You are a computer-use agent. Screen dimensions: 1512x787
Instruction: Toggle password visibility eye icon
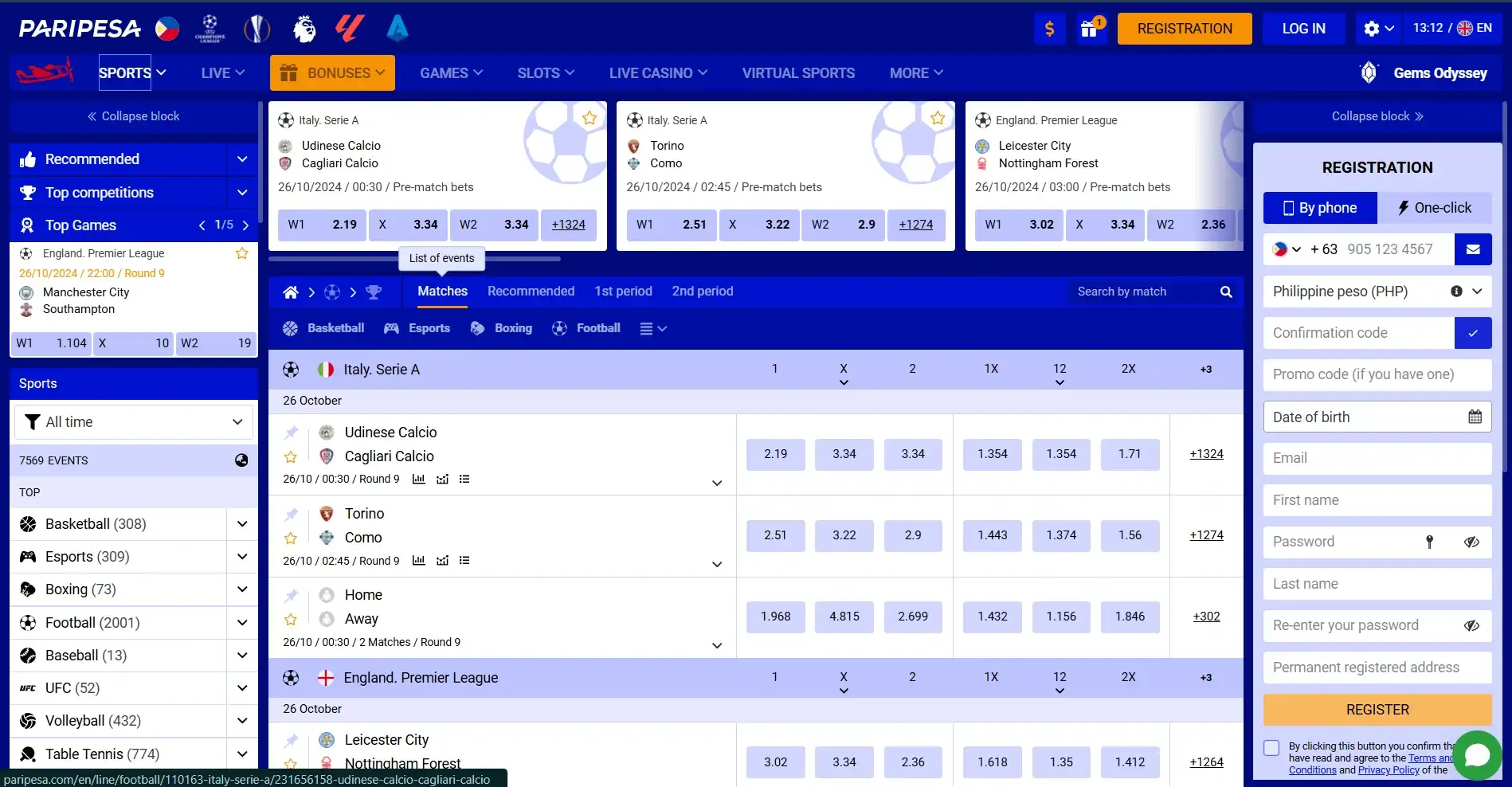tap(1471, 542)
